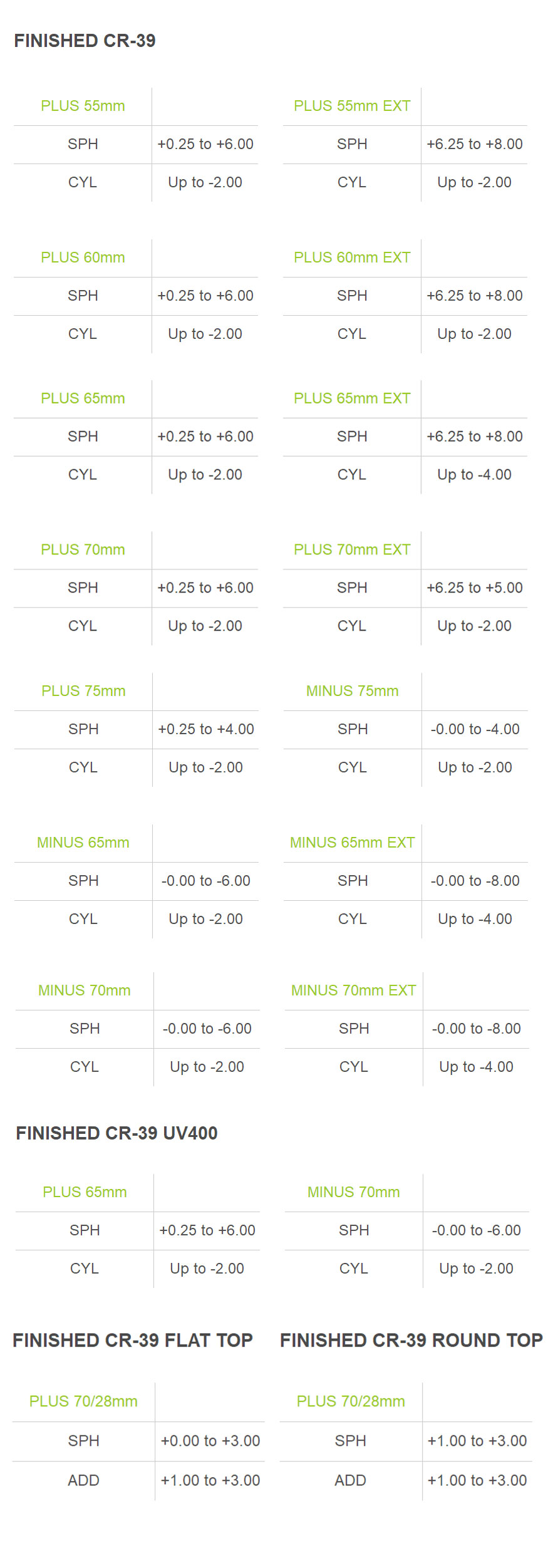Image resolution: width=558 pixels, height=1568 pixels.
Task: Select the PLUS 65mm EXT header
Action: (x=352, y=398)
